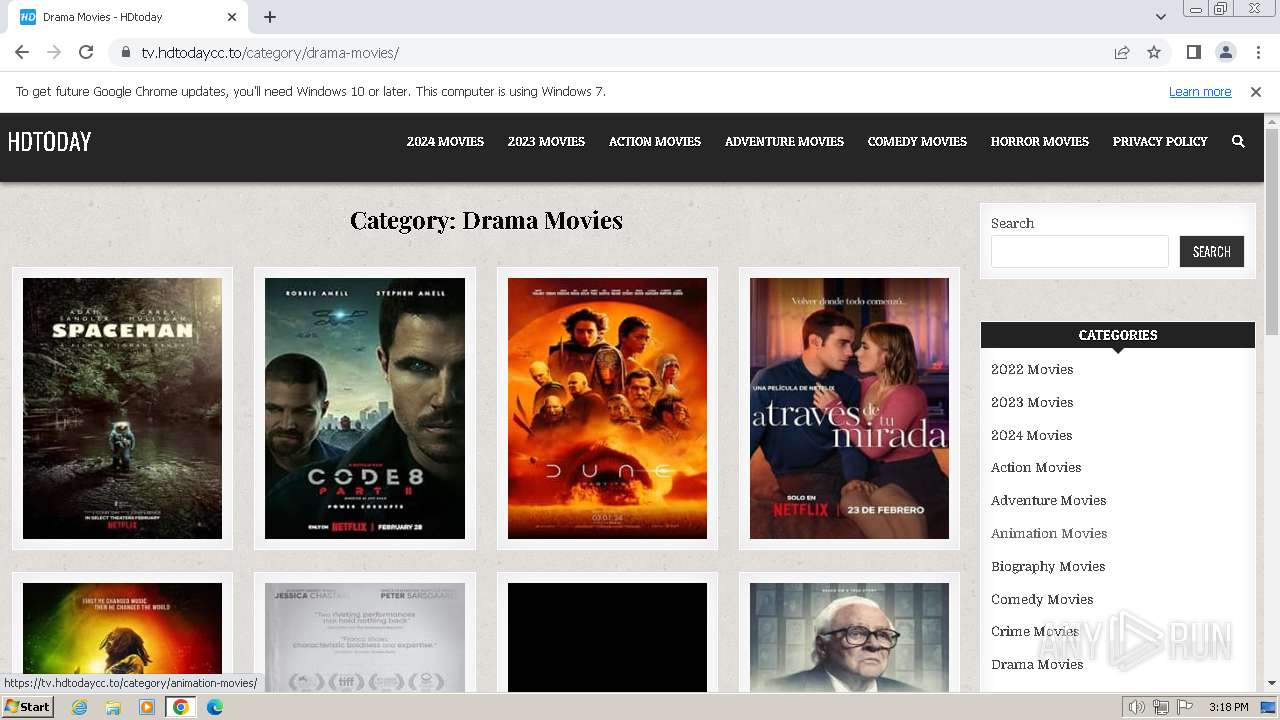Open 2024 Movies category link in sidebar
This screenshot has height=720, width=1280.
(1031, 435)
